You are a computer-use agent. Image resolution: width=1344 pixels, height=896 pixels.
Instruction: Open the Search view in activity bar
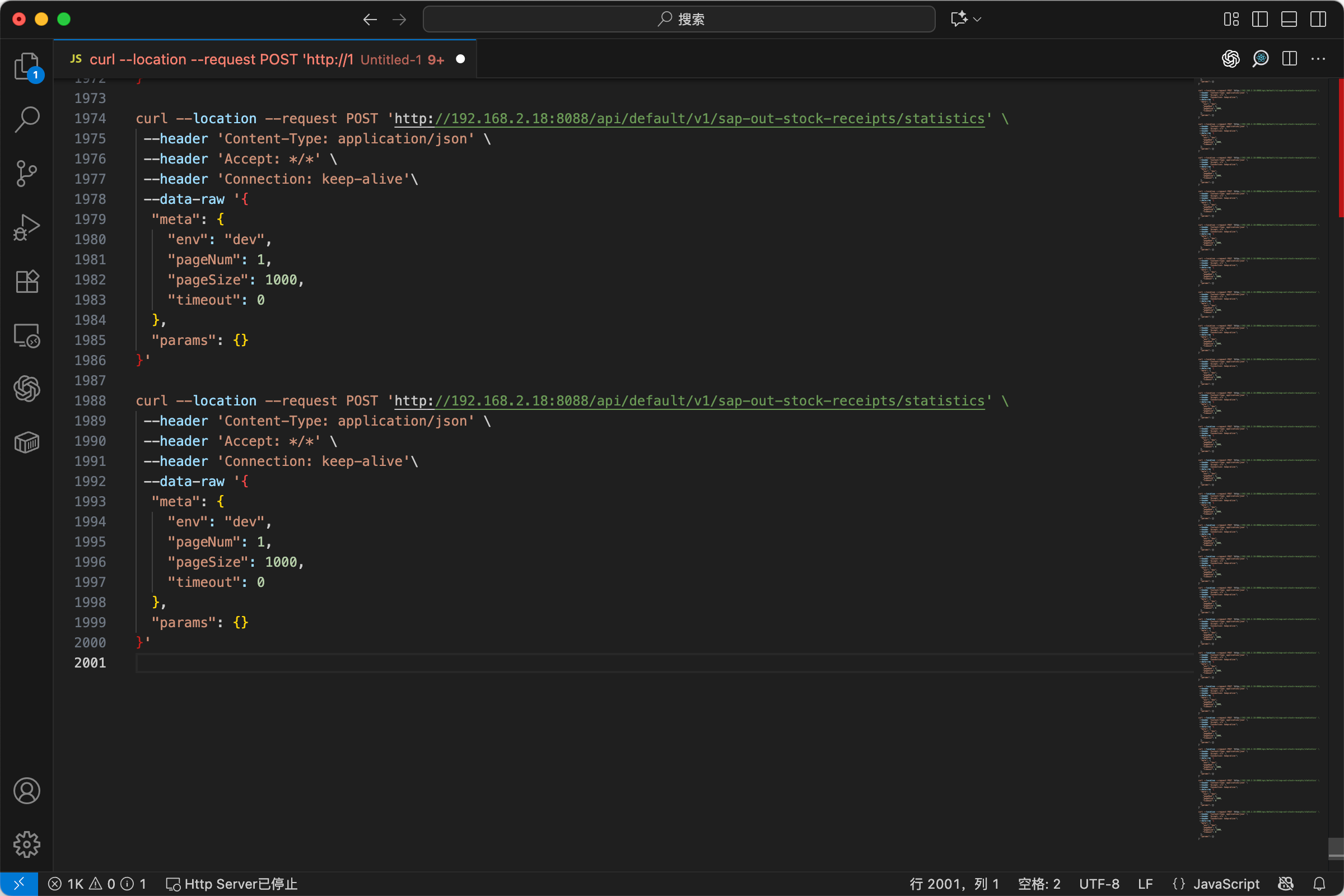[x=26, y=119]
